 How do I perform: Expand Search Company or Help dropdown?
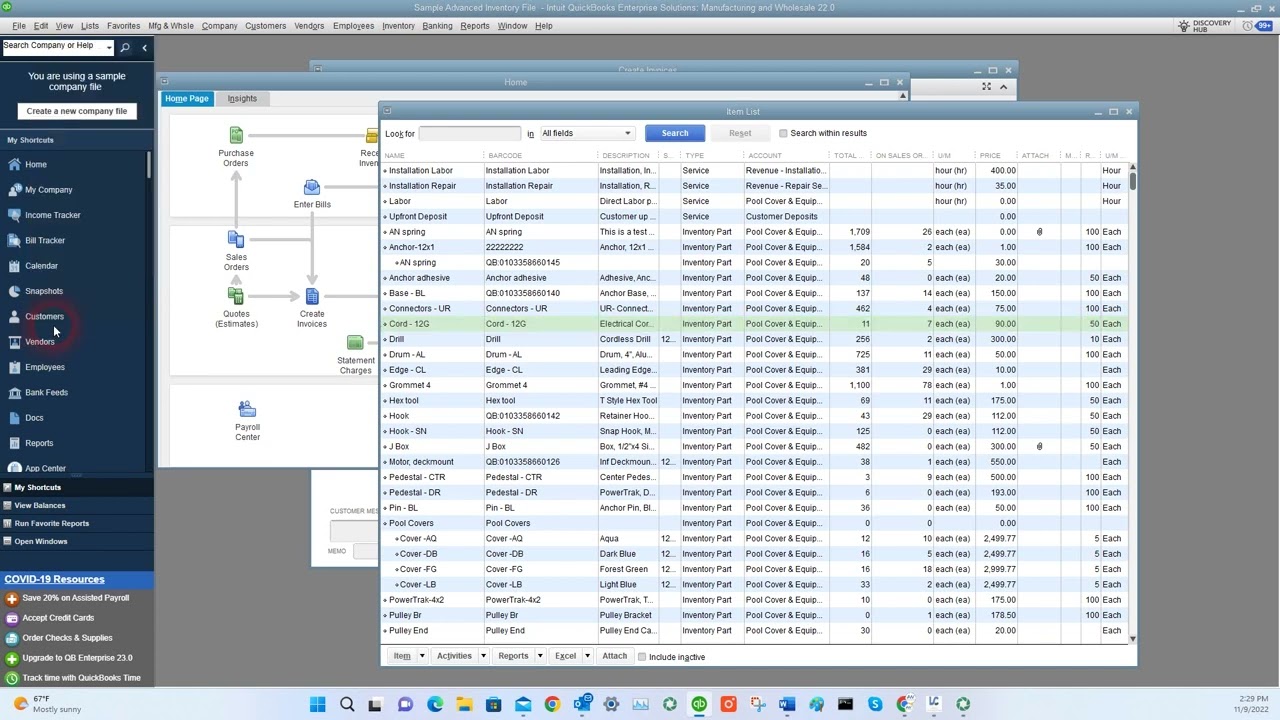coord(108,47)
